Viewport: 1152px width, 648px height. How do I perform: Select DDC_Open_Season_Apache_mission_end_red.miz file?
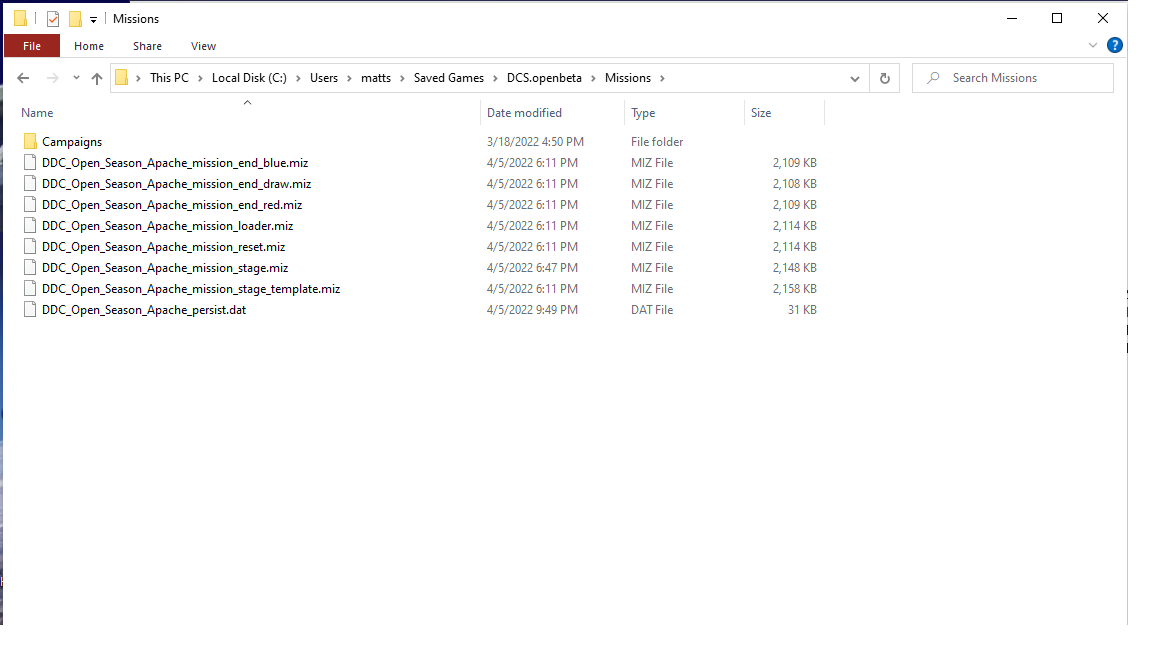[172, 205]
